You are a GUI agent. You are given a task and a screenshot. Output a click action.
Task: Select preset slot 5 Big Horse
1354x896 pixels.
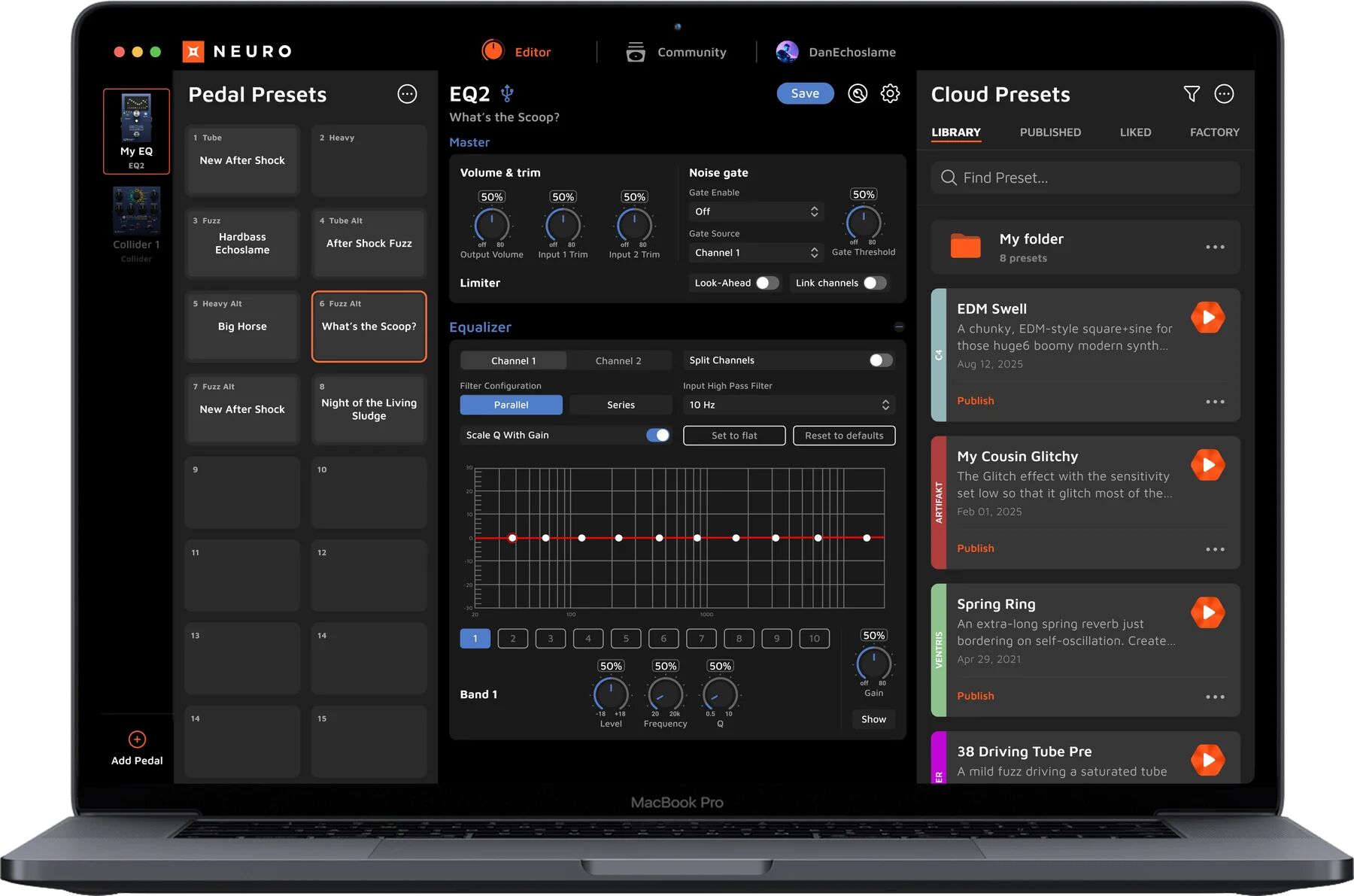(x=242, y=326)
